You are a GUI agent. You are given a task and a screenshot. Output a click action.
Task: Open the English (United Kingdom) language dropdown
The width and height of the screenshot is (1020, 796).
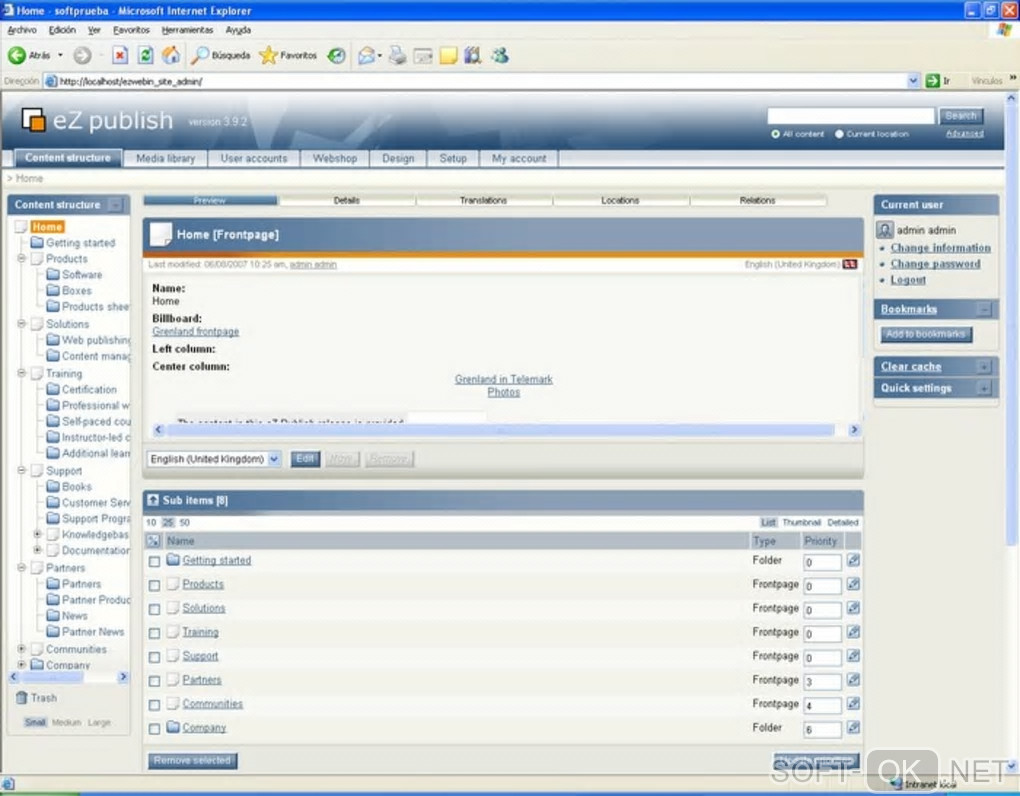pos(214,459)
